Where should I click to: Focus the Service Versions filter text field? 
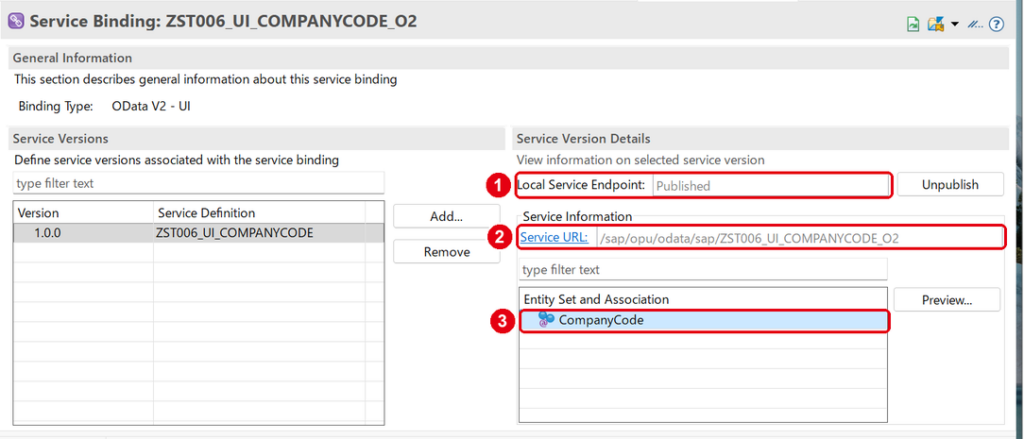tap(199, 184)
